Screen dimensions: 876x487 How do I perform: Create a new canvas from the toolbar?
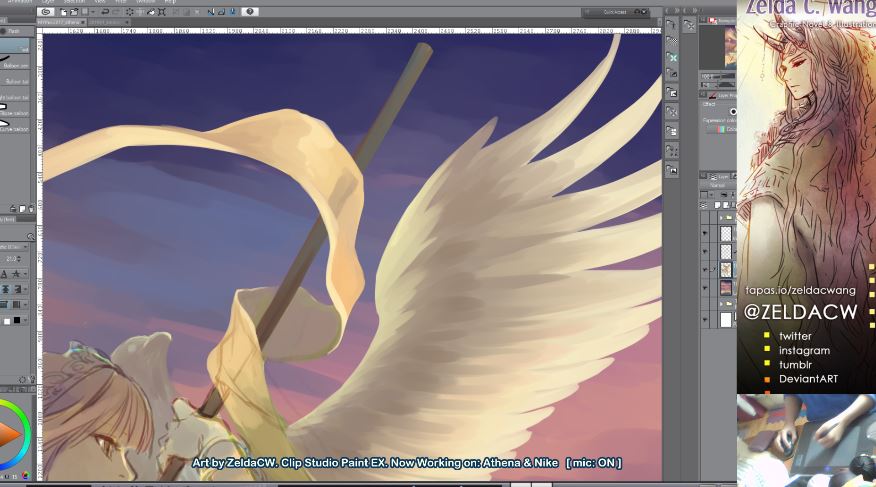pyautogui.click(x=64, y=12)
